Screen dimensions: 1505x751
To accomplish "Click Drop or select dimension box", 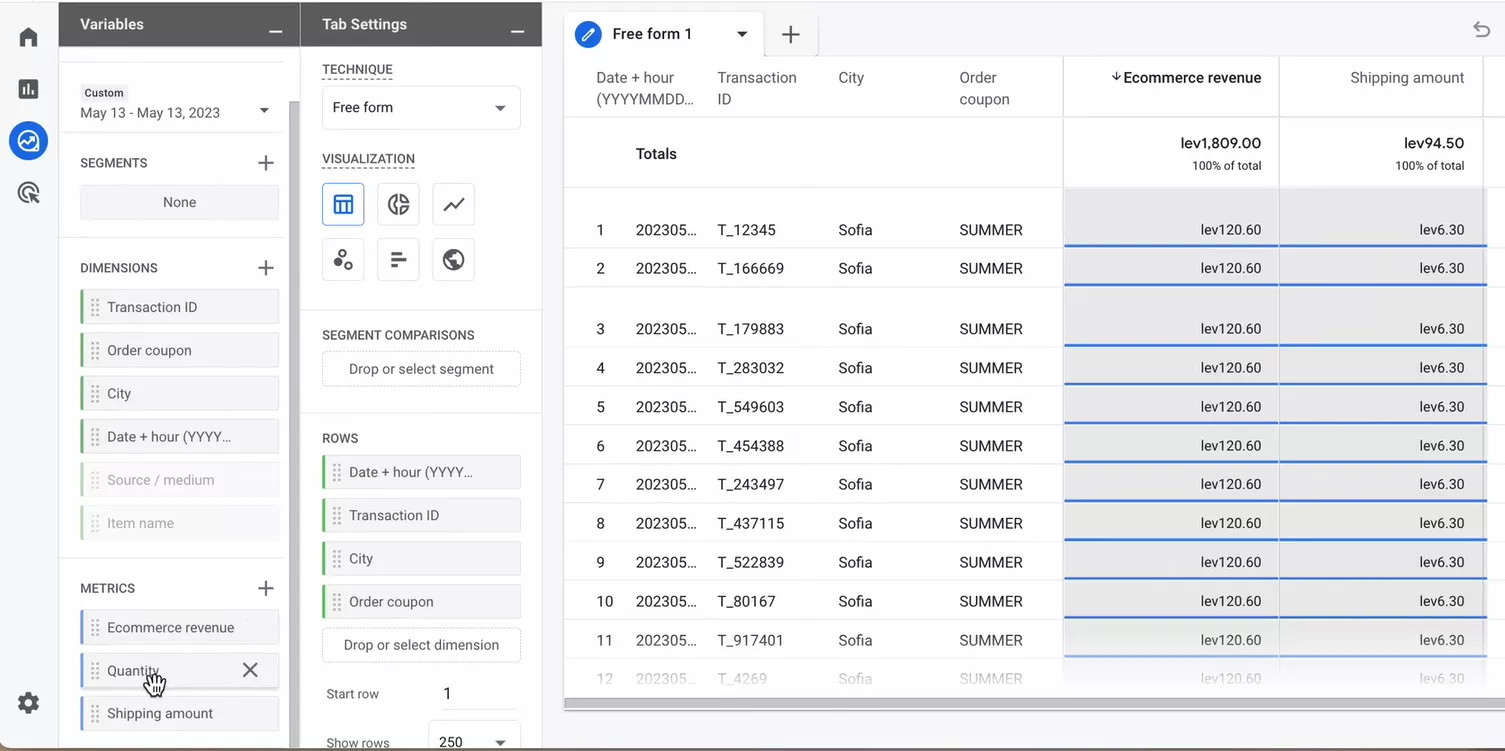I will (x=421, y=644).
